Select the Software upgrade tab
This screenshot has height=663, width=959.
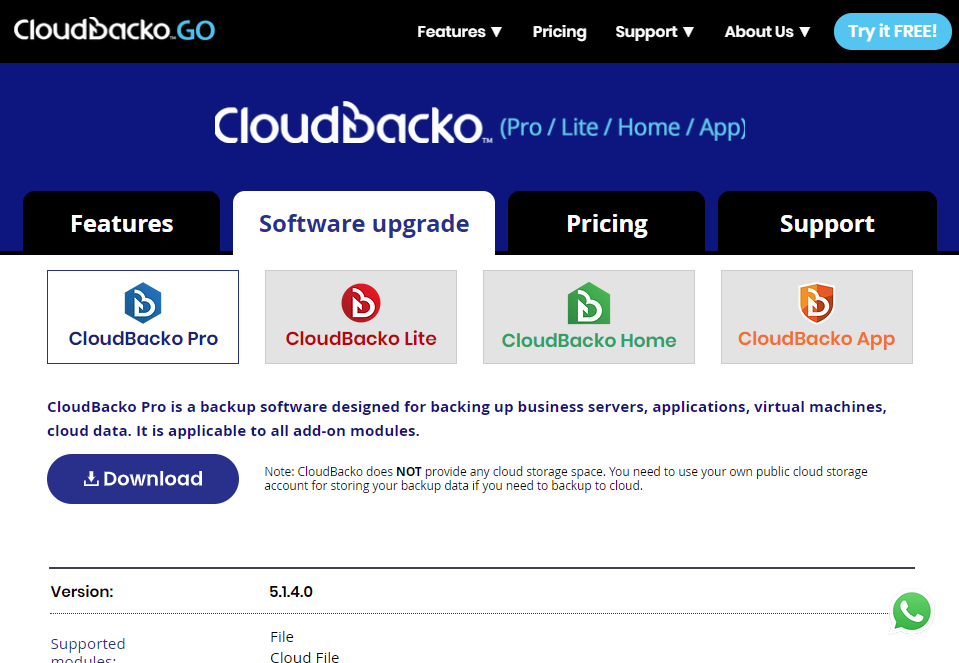pos(364,223)
